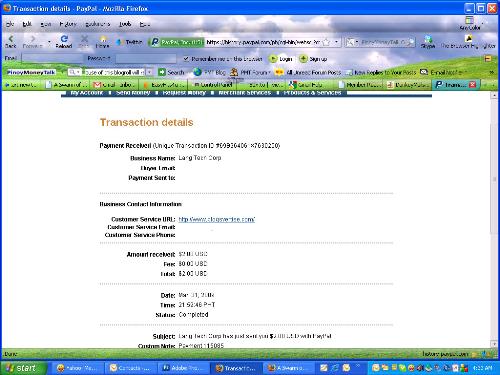The width and height of the screenshot is (500, 375).
Task: Expand the PinoyMoneyTalk search type dropdown
Action: pyautogui.click(x=74, y=72)
